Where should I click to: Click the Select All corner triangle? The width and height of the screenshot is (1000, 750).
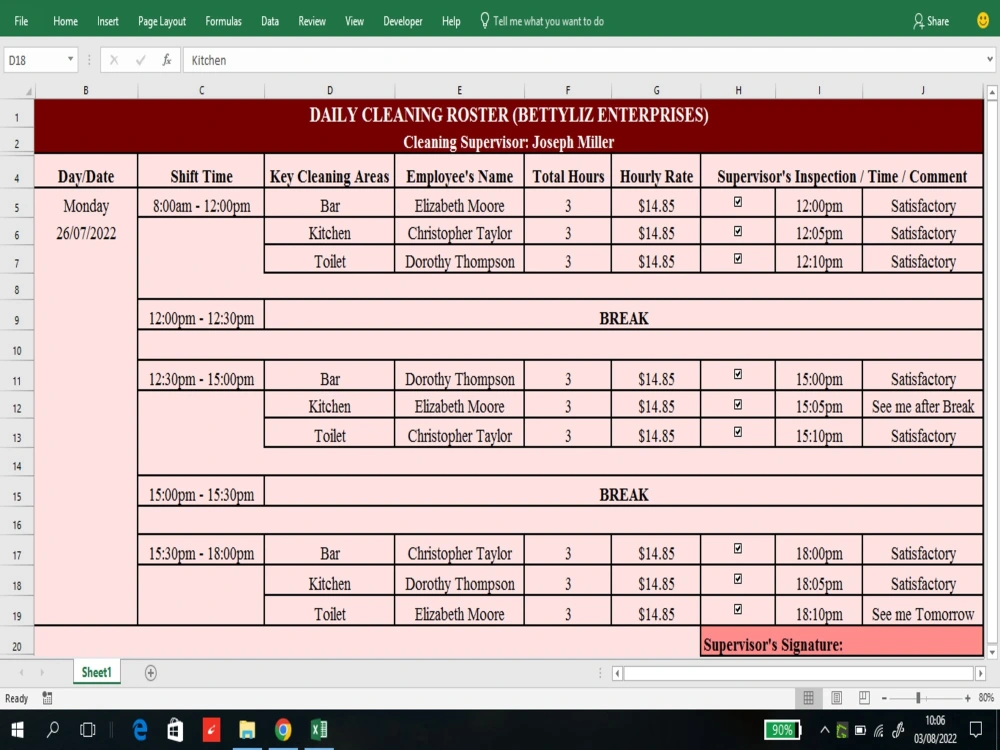[x=28, y=91]
